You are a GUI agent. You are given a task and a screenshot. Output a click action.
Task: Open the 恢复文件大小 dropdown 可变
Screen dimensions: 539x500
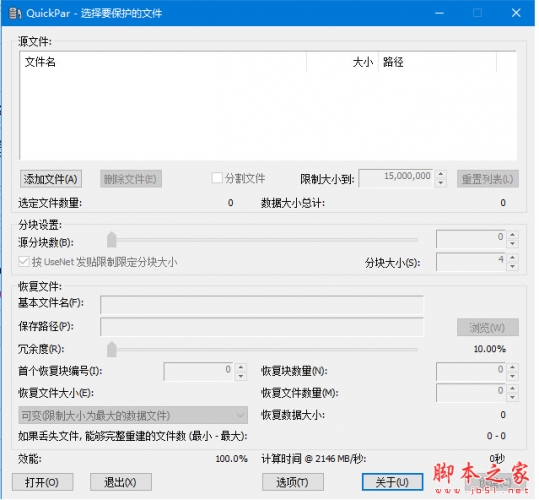[133, 415]
